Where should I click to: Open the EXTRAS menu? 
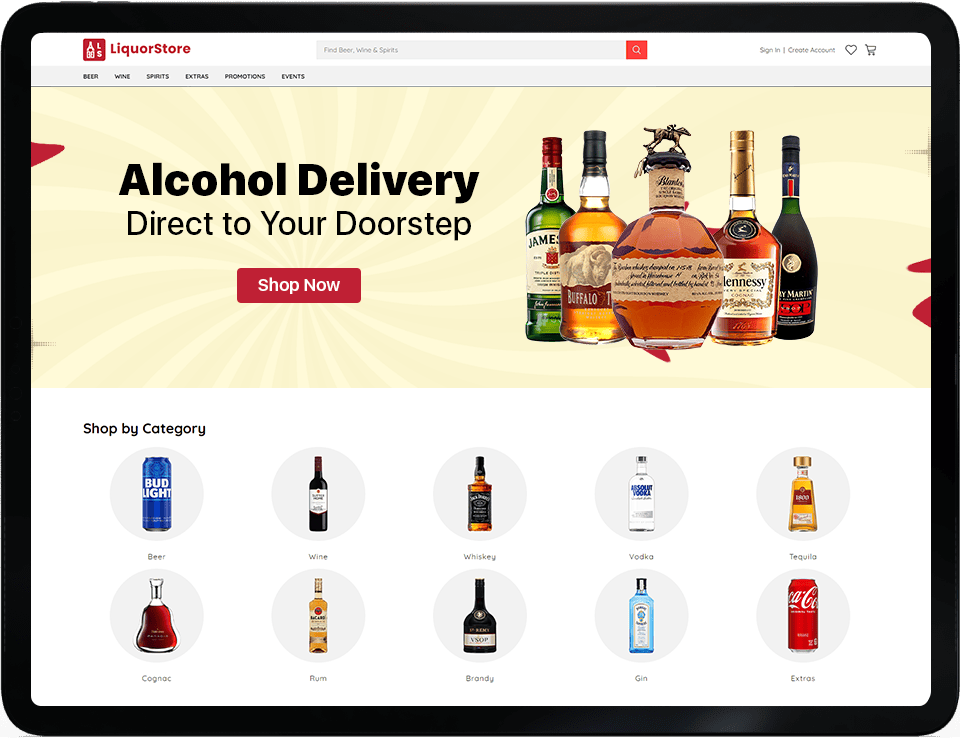197,77
